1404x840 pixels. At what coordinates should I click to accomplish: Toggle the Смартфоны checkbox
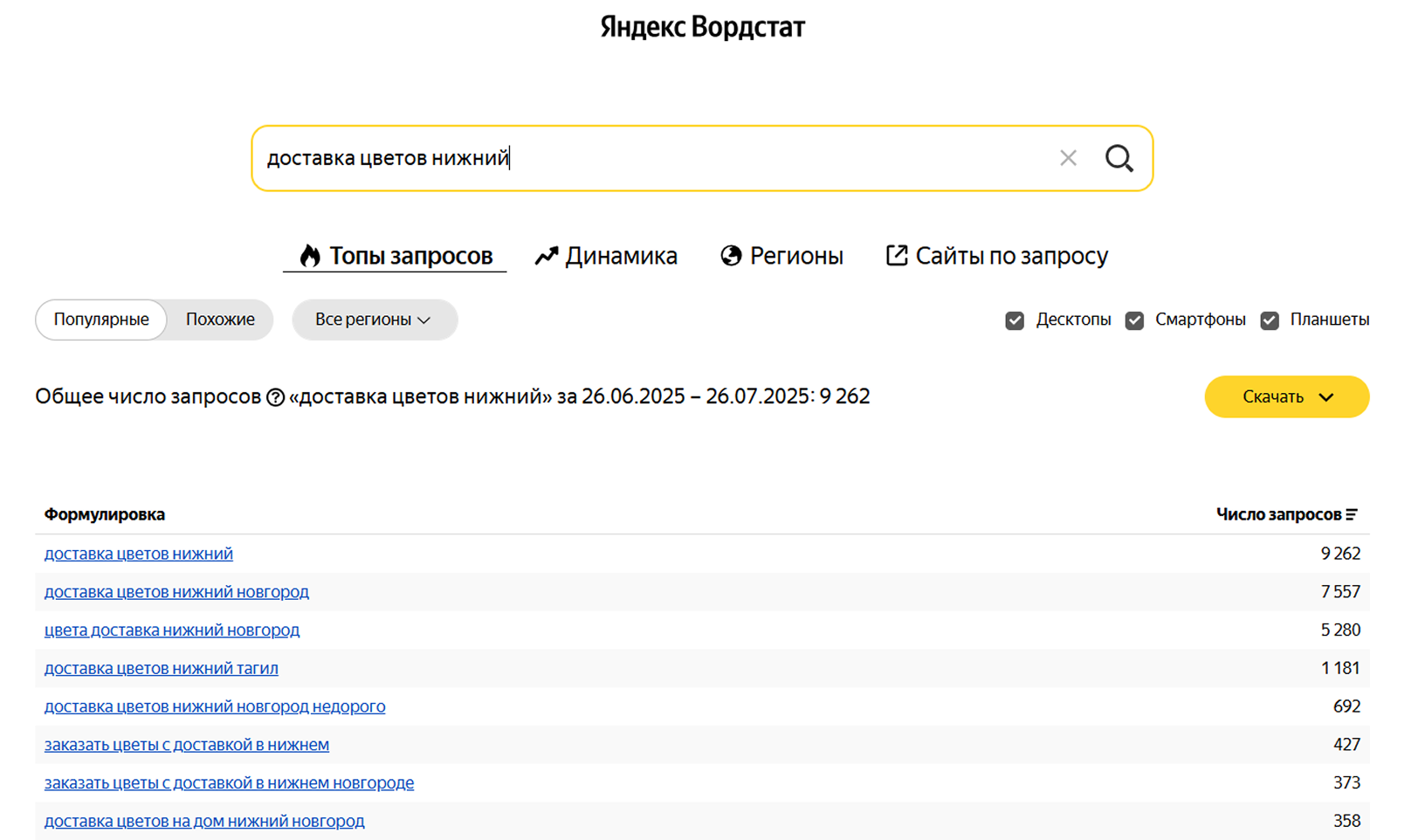click(1134, 320)
